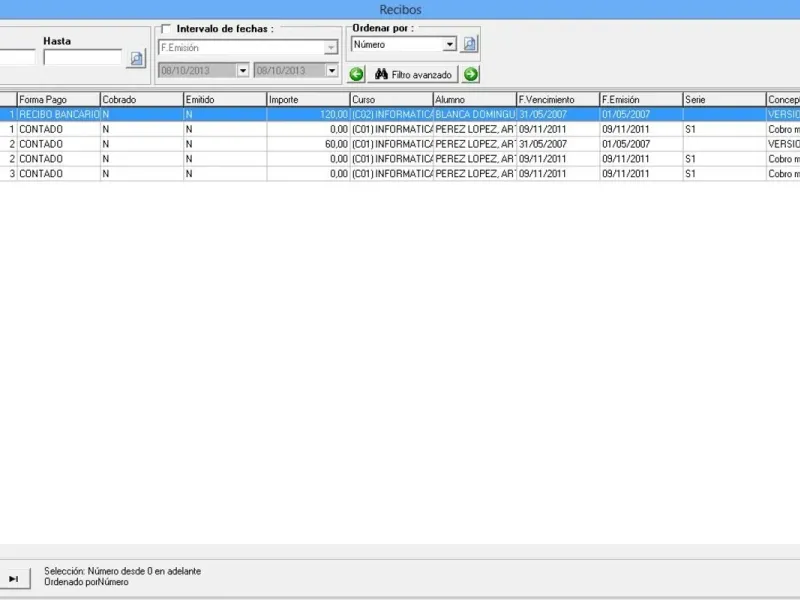Click in the Hasta input field
Viewport: 800px width, 600px height.
click(83, 57)
